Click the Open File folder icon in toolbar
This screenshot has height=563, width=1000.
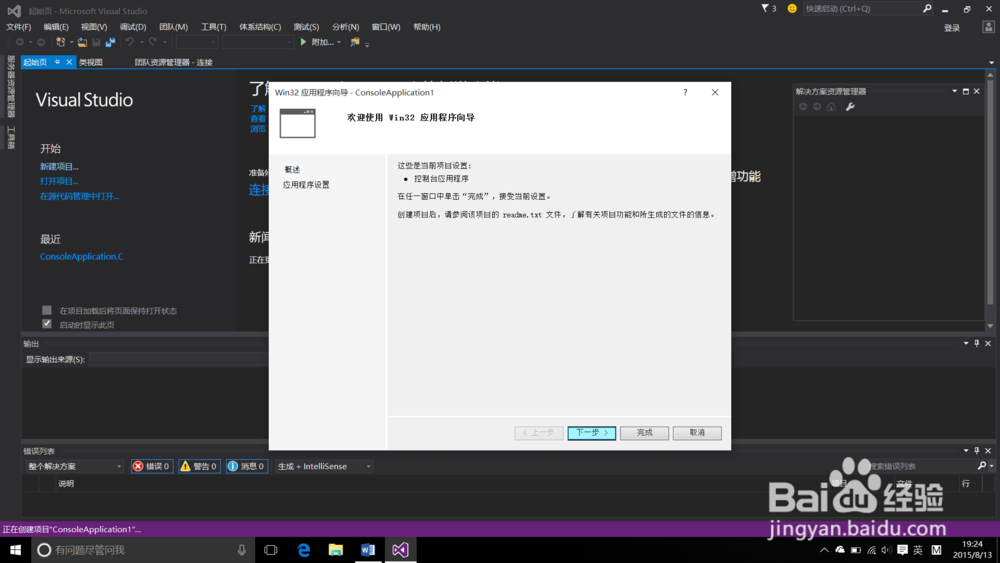tap(82, 42)
